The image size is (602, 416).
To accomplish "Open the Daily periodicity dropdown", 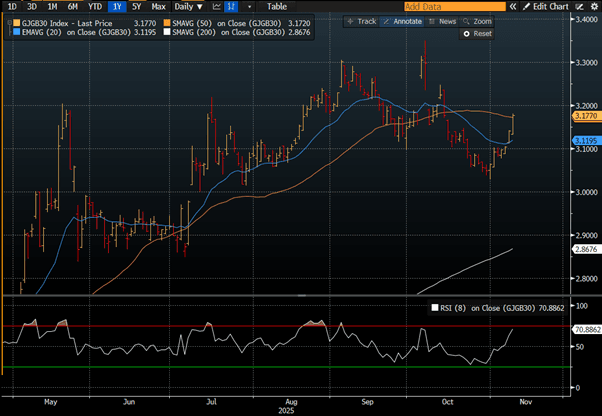I will pos(186,6).
